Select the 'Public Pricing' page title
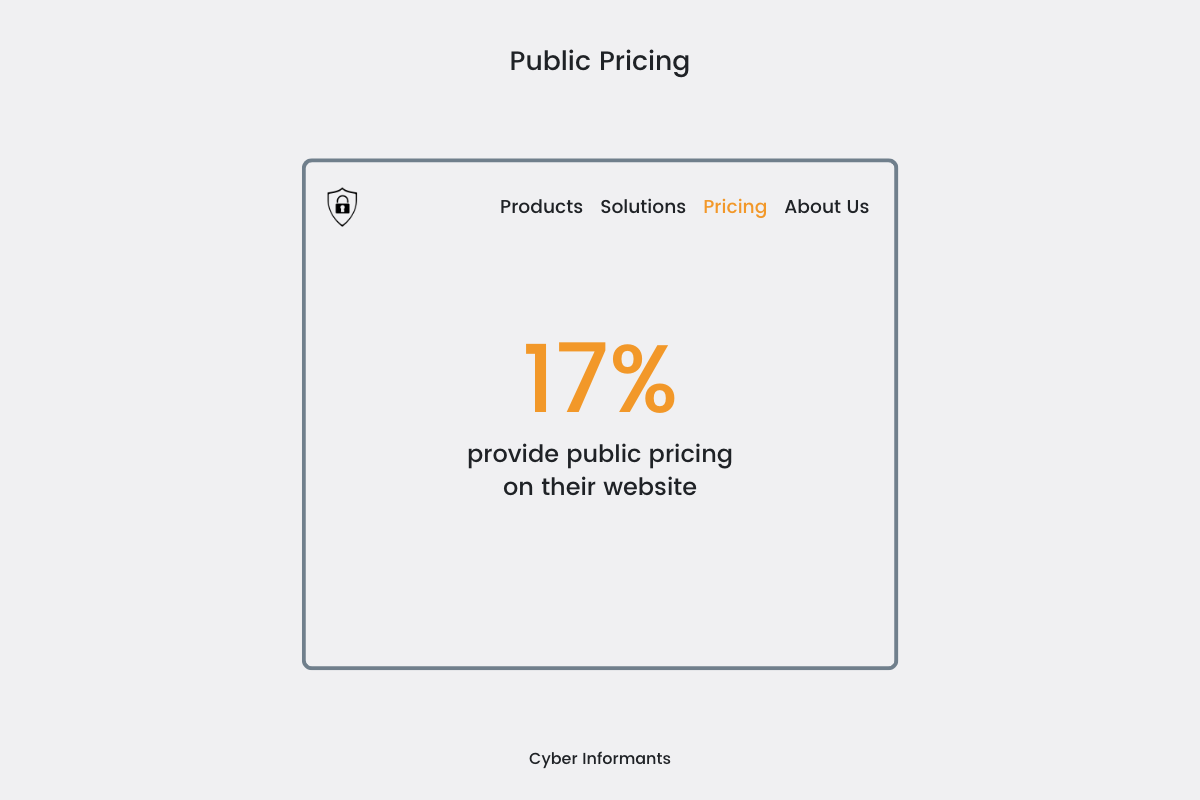The height and width of the screenshot is (800, 1200). pyautogui.click(x=600, y=61)
